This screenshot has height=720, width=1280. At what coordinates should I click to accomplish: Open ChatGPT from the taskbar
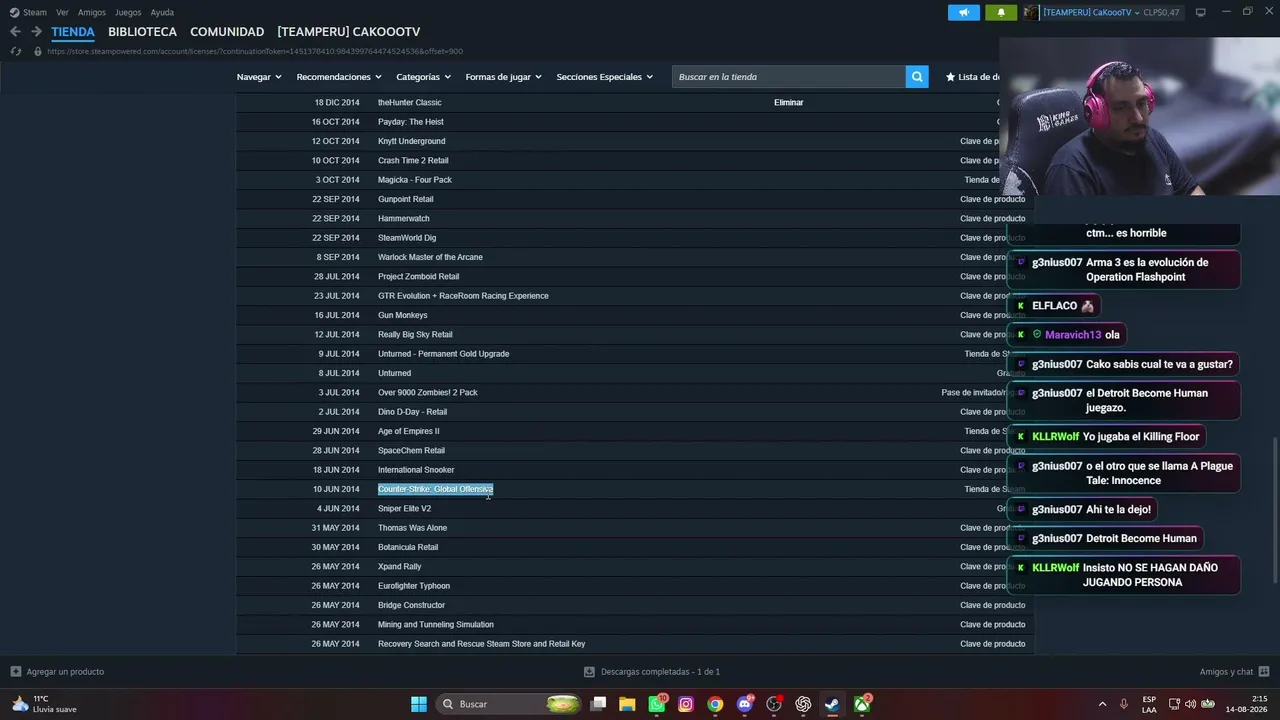pyautogui.click(x=803, y=704)
